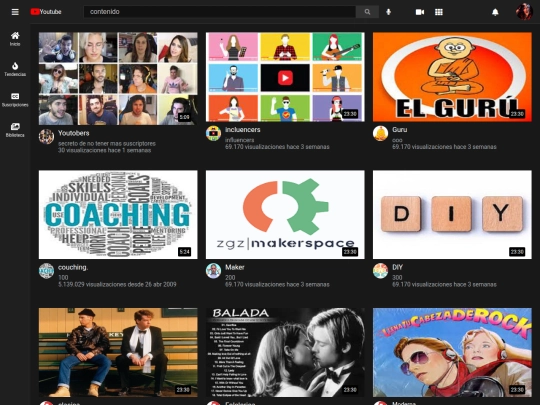
Task: Click the '200' text under Maker
Action: point(230,278)
